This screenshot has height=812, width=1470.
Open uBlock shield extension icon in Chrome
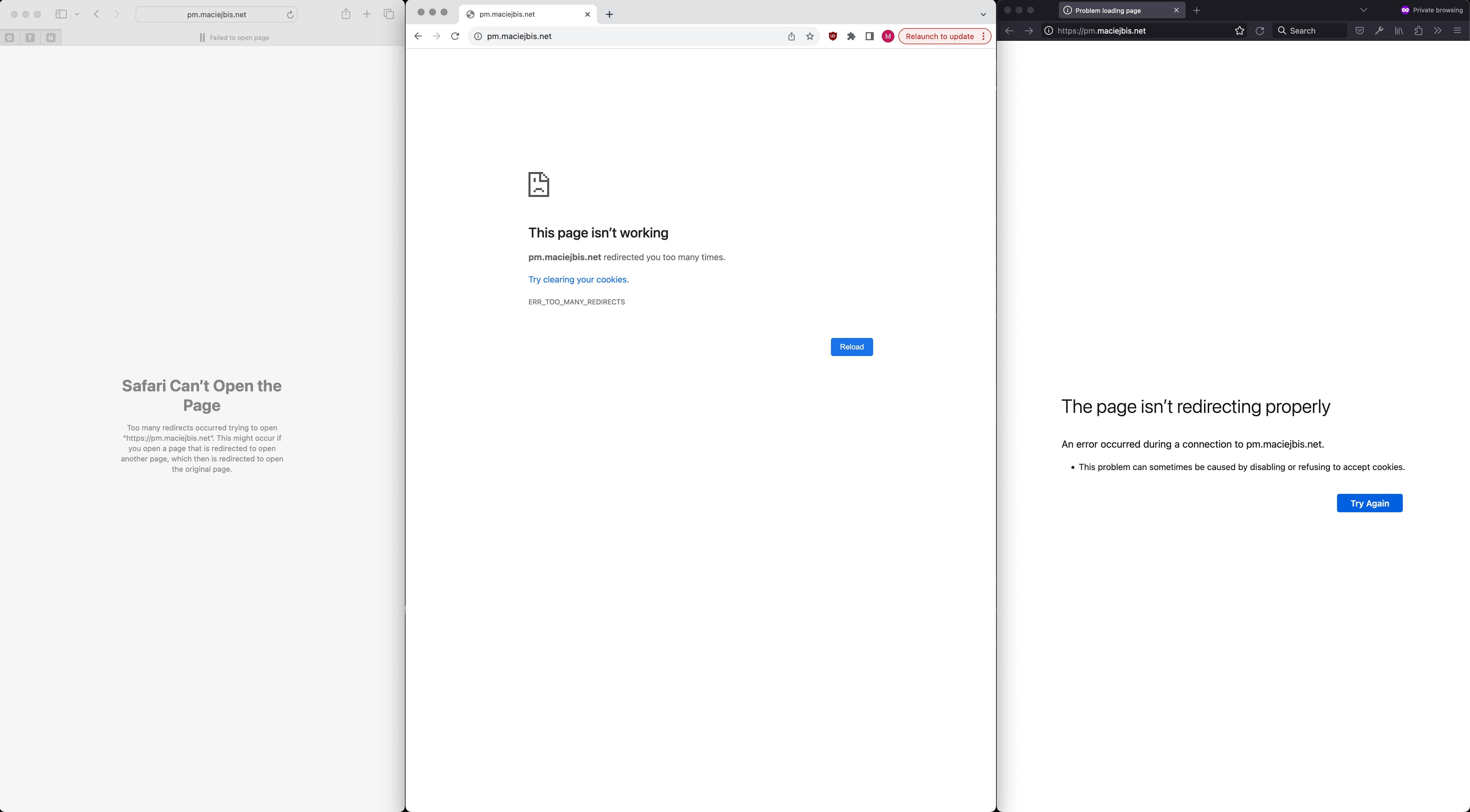tap(833, 36)
